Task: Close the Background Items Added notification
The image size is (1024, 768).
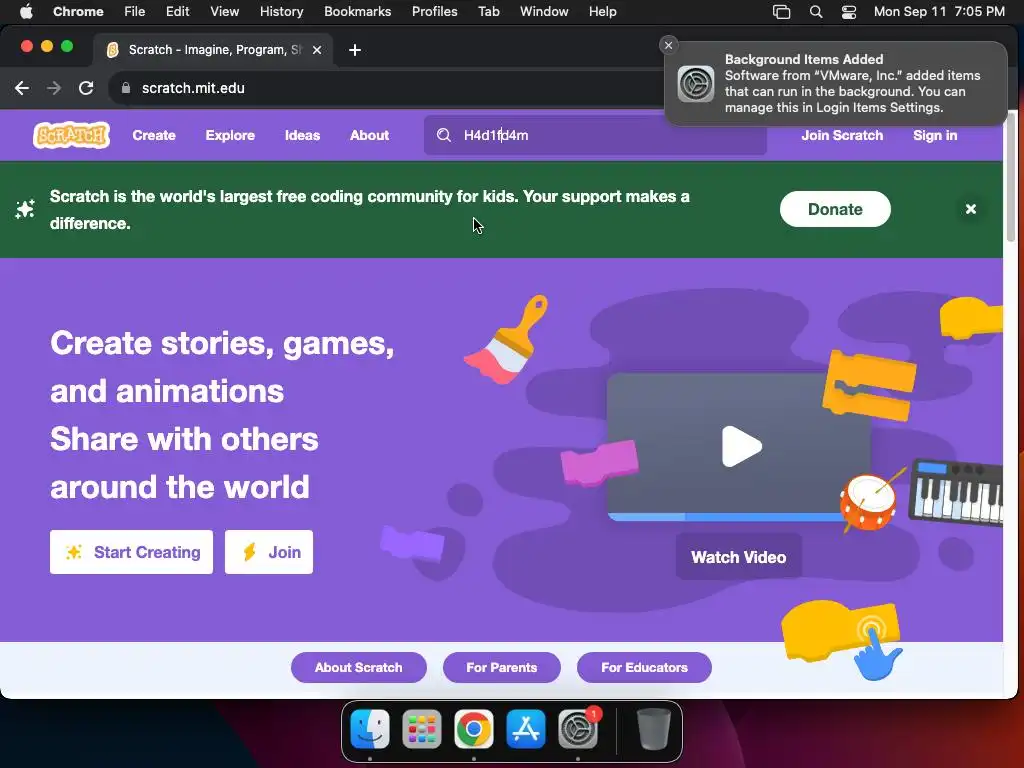Action: pos(668,45)
